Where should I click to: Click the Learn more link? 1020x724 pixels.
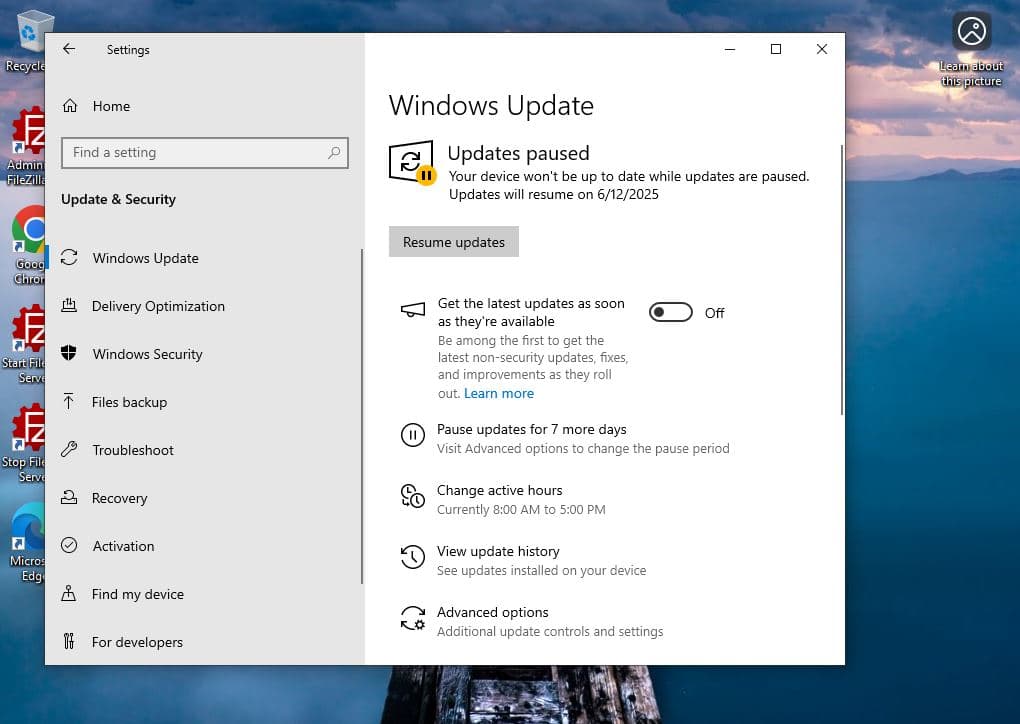pos(498,393)
